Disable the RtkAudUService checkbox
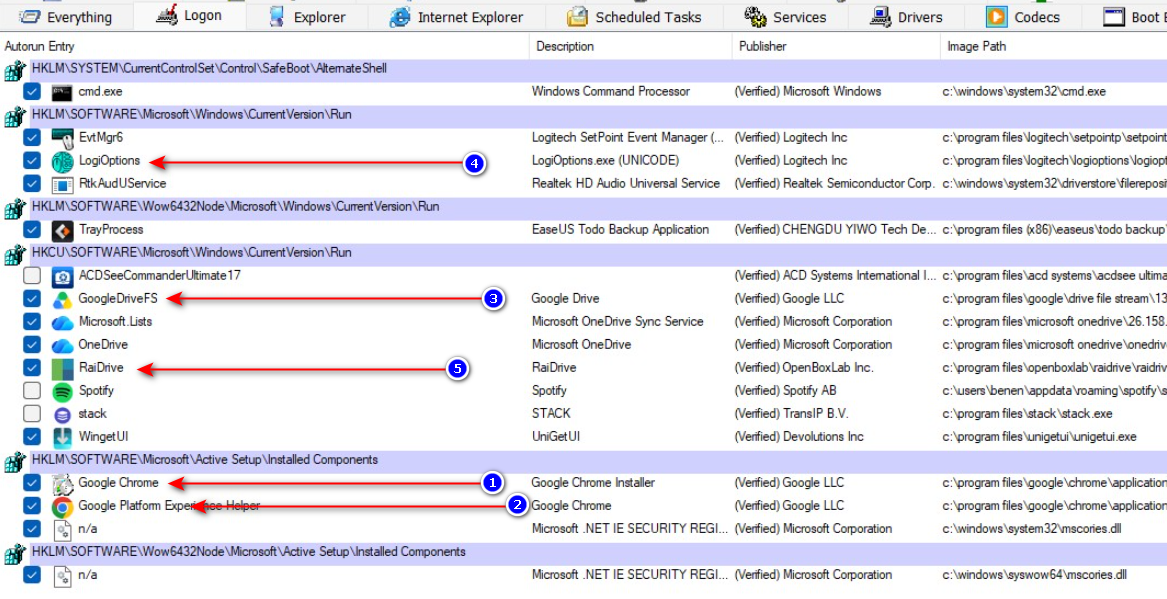 click(31, 183)
